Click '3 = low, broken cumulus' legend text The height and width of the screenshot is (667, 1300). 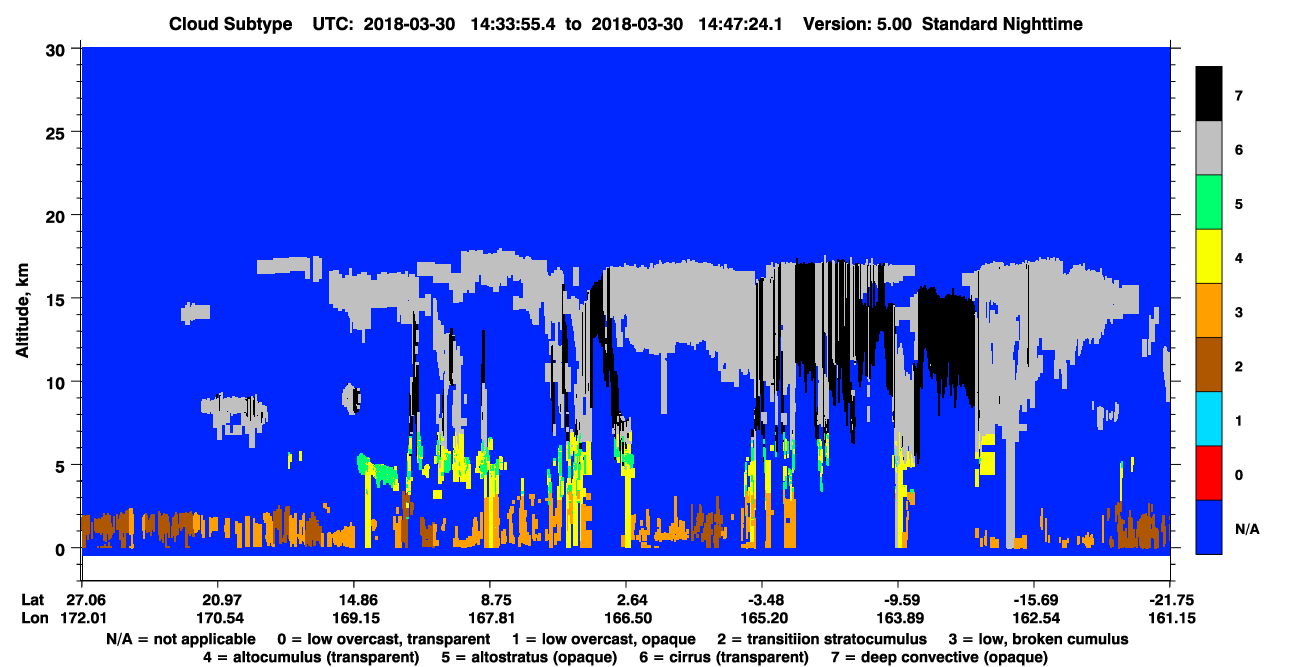(1040, 639)
